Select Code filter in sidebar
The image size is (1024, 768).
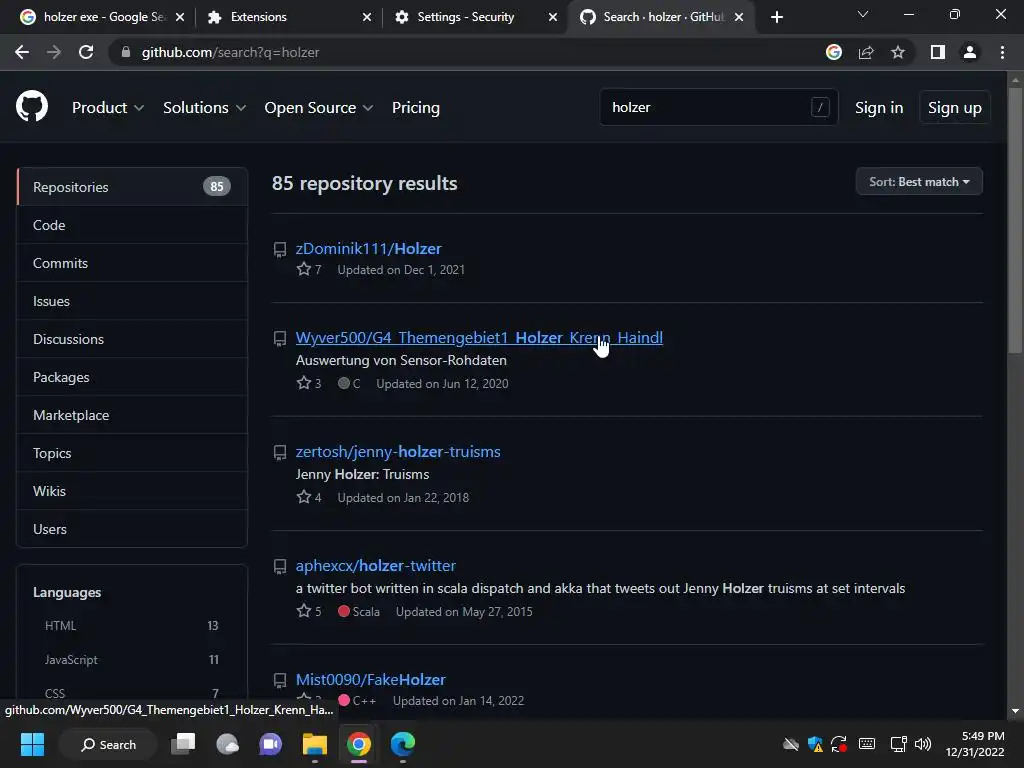[132, 225]
